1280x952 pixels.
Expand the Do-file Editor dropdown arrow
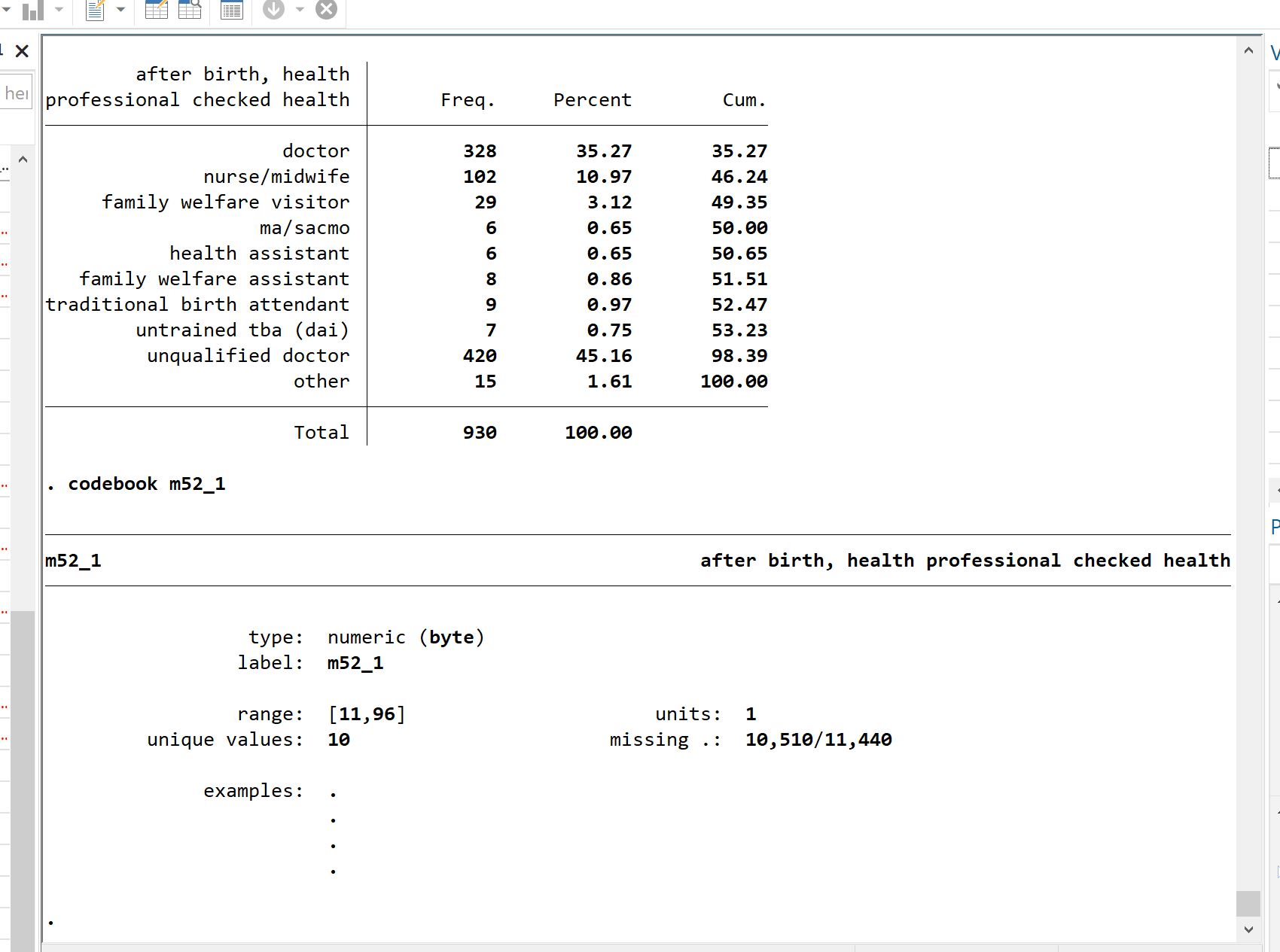click(120, 10)
